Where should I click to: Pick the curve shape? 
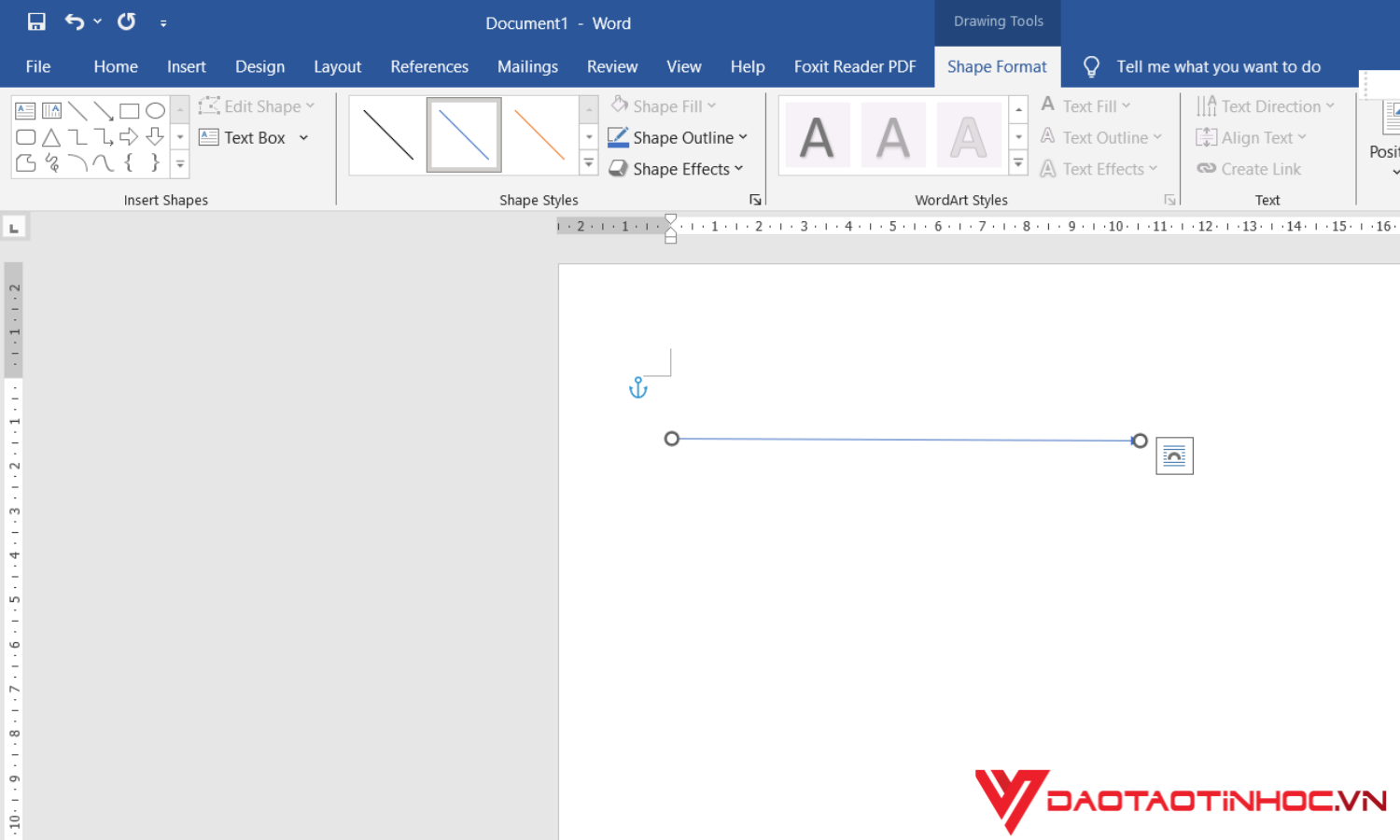pos(104,163)
